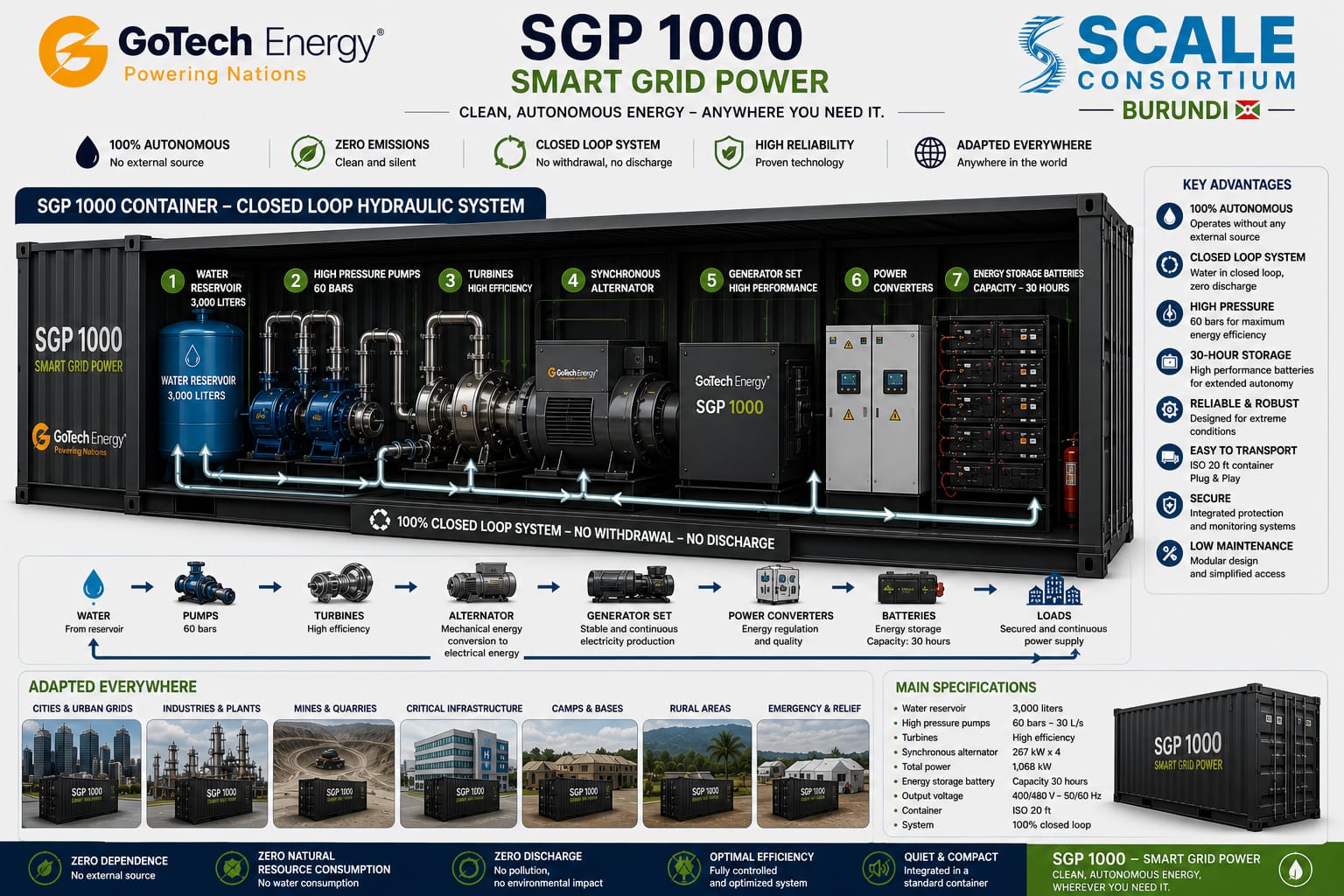Click the Power Converters icon in the flow diagram
1344x896 pixels.
[x=778, y=584]
